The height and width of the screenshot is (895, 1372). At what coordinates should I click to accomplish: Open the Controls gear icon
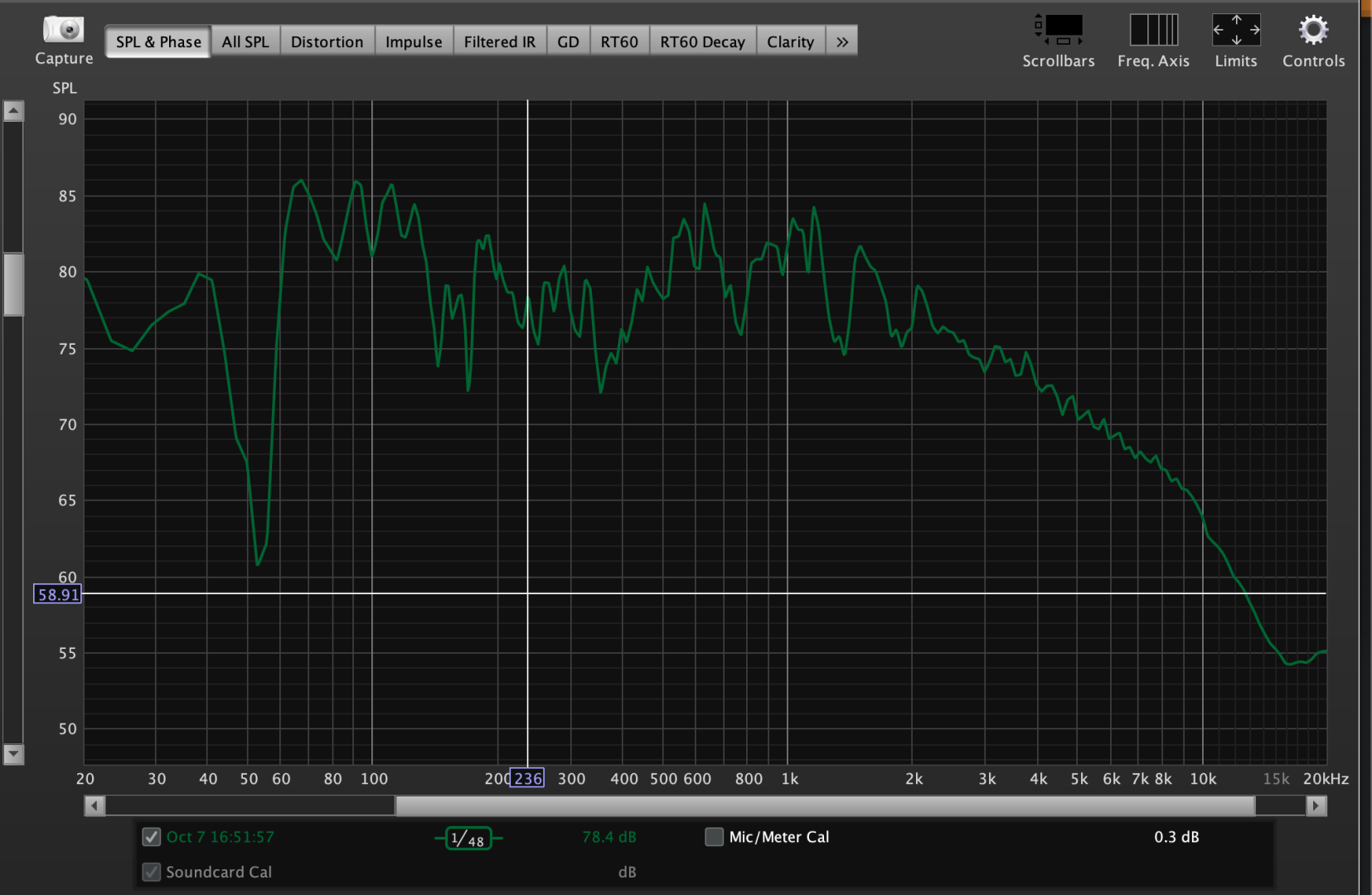click(x=1313, y=30)
